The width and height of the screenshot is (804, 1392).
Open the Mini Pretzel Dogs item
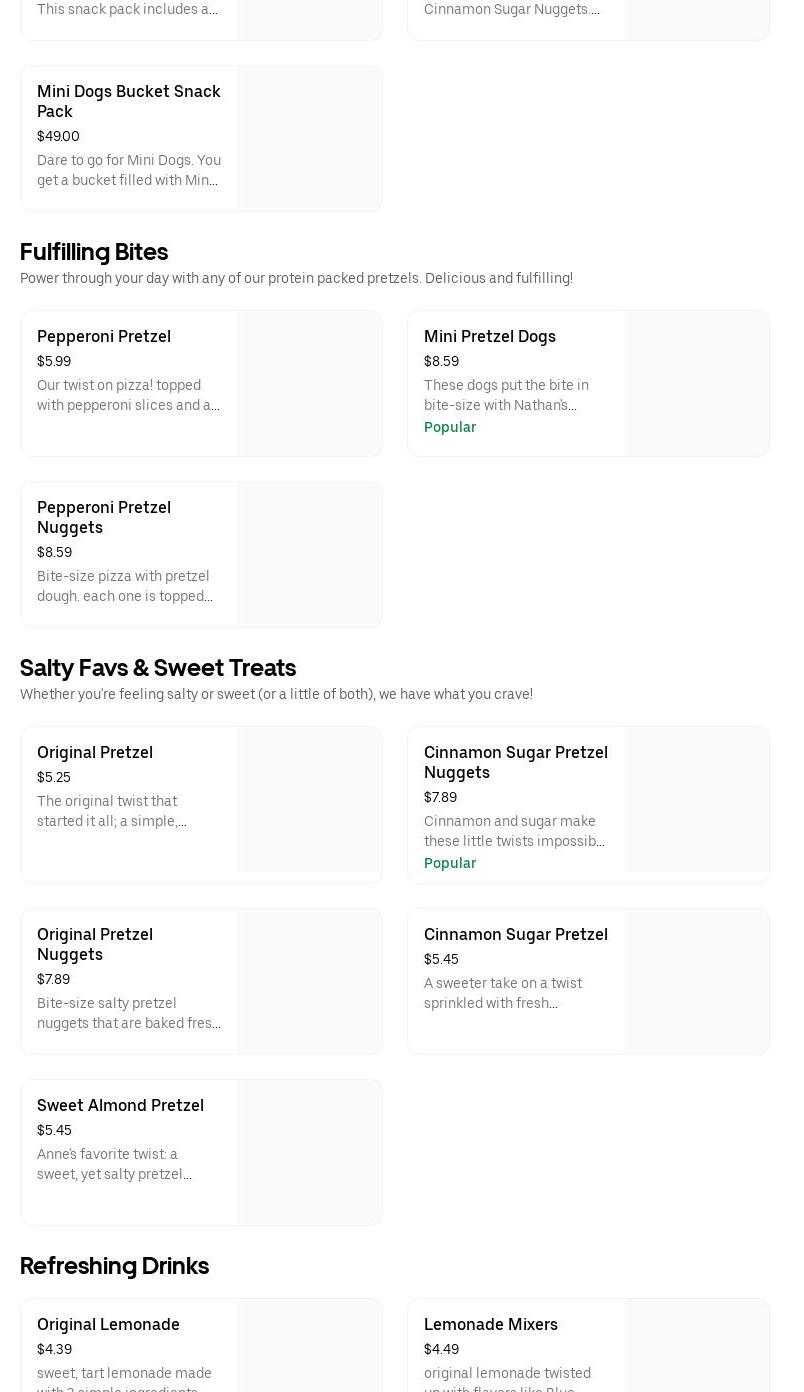click(490, 336)
